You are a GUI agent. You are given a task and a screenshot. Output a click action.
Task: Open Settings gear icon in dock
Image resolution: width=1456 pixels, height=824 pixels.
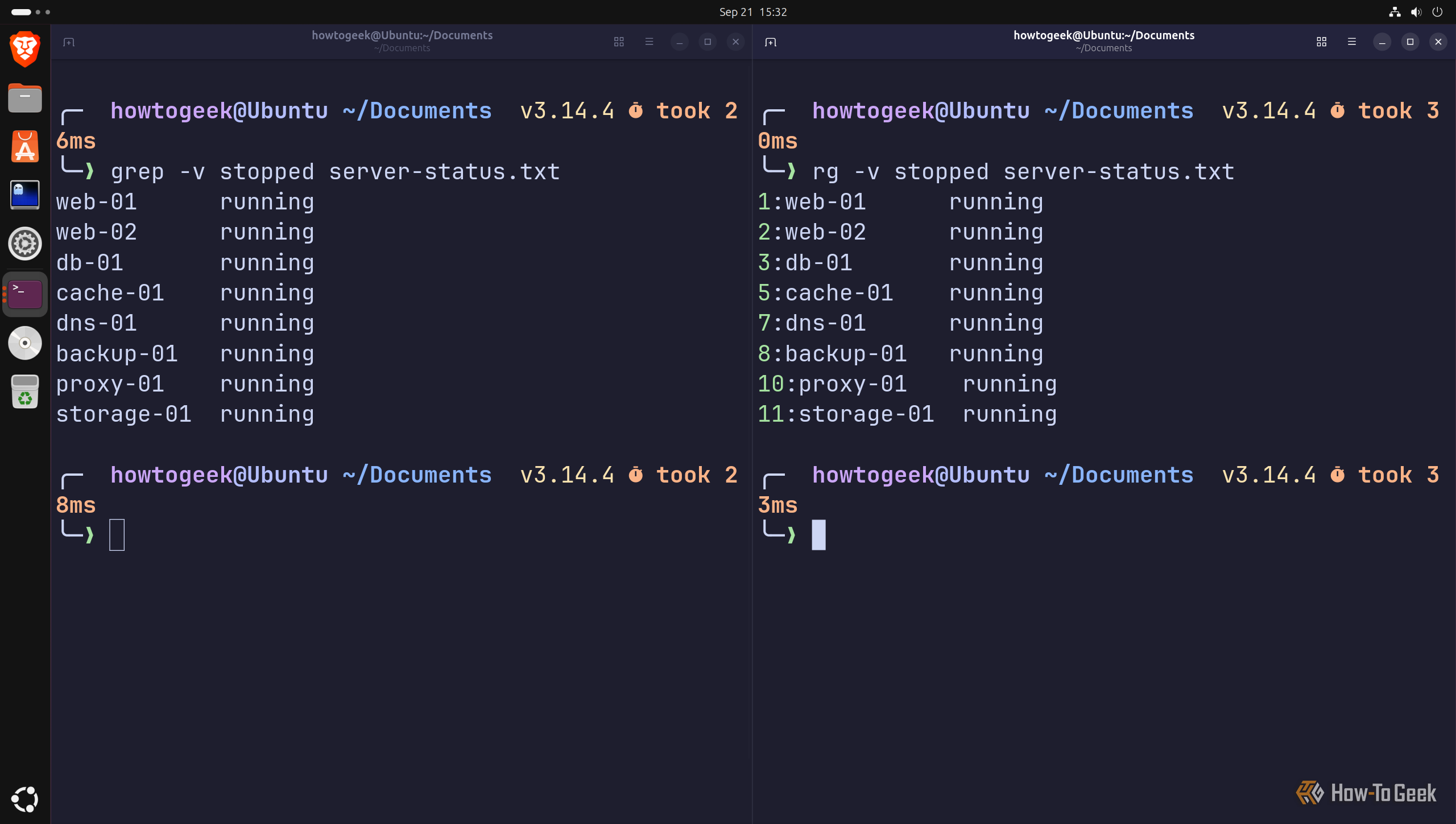coord(25,244)
